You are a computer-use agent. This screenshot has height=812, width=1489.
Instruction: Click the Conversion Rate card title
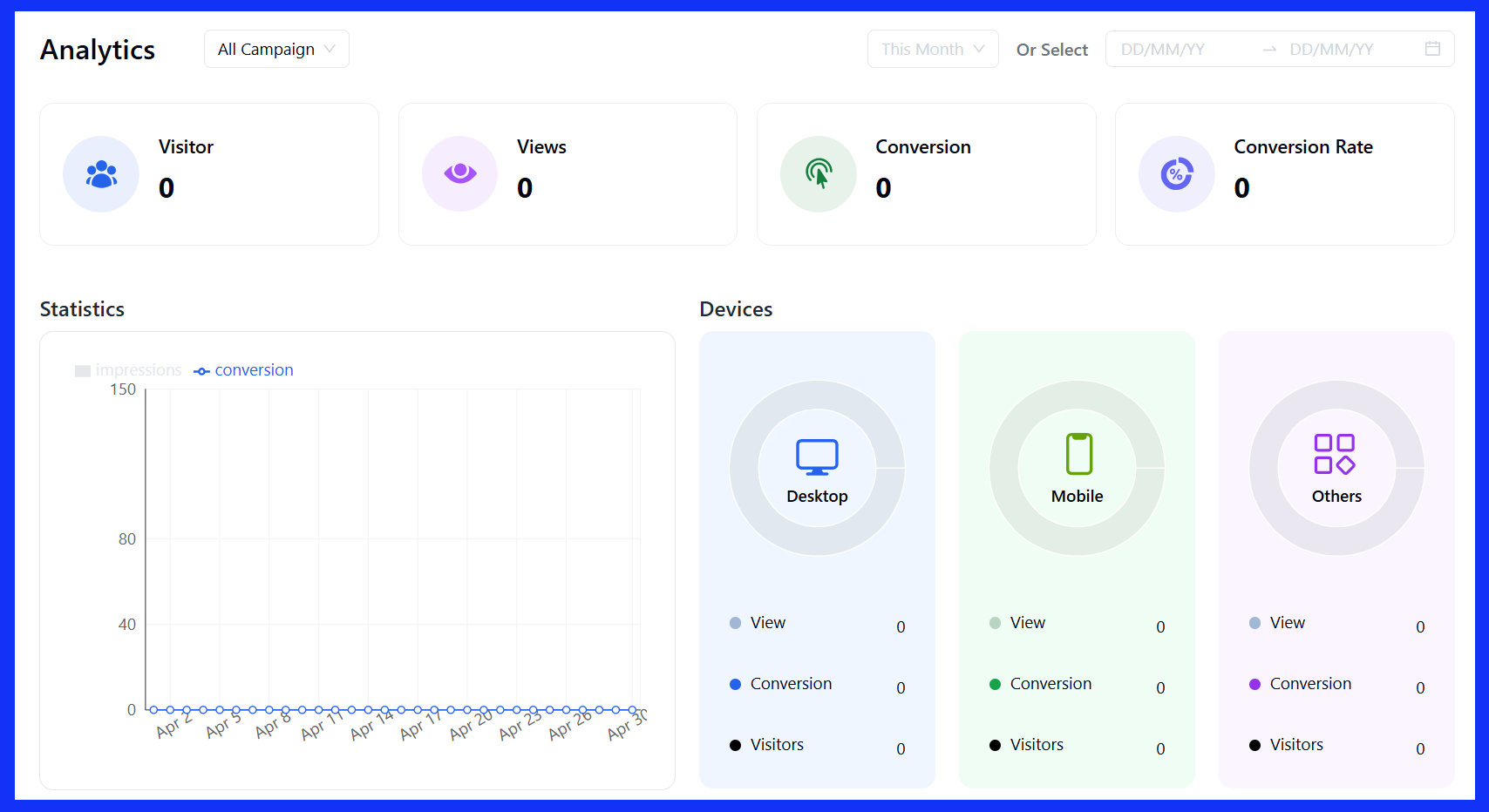point(1303,147)
